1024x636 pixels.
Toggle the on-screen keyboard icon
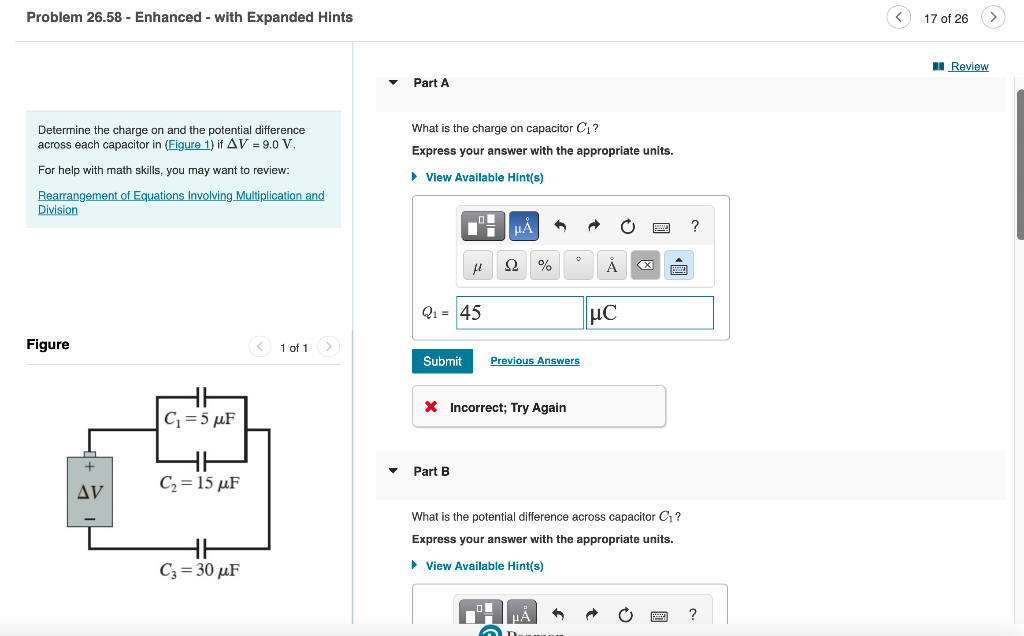coord(678,265)
